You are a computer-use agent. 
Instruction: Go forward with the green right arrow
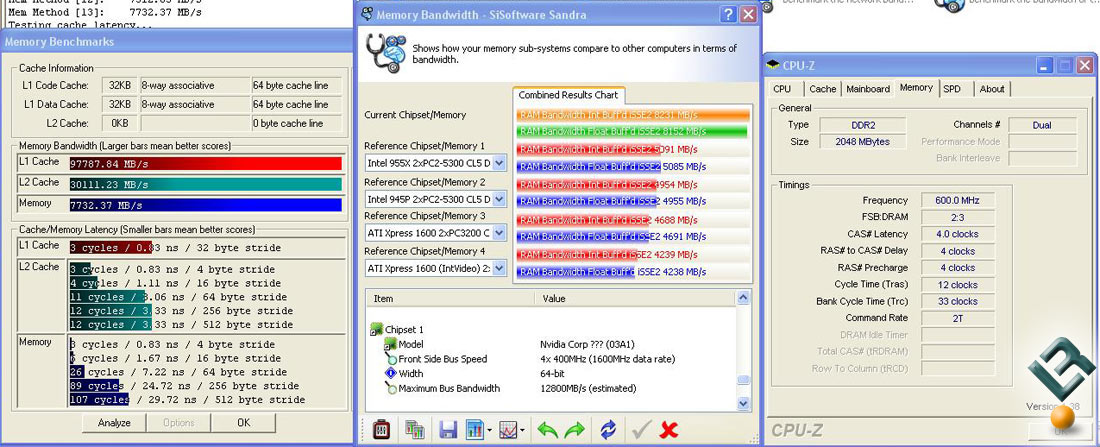pyautogui.click(x=574, y=429)
